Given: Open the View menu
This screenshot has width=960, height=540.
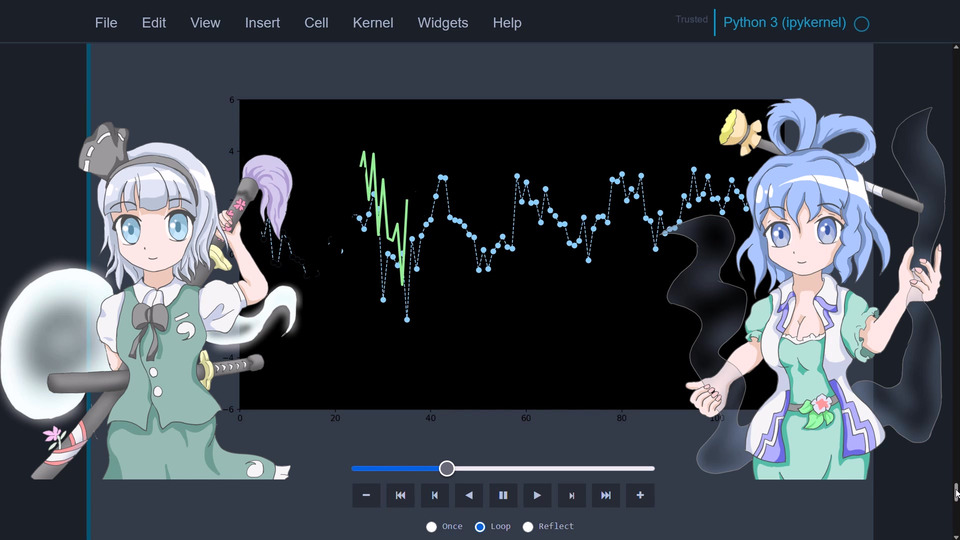Looking at the screenshot, I should click(205, 23).
